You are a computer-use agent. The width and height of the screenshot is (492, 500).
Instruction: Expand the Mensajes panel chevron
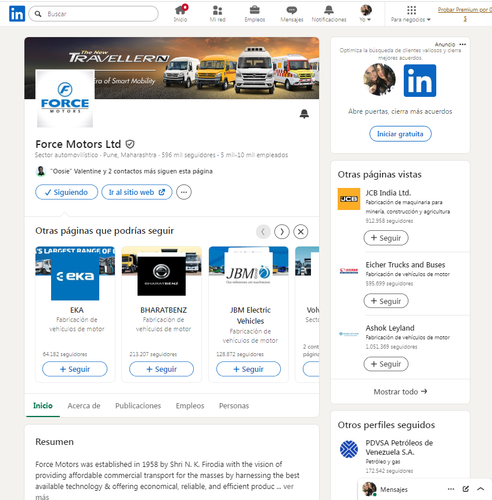[480, 489]
